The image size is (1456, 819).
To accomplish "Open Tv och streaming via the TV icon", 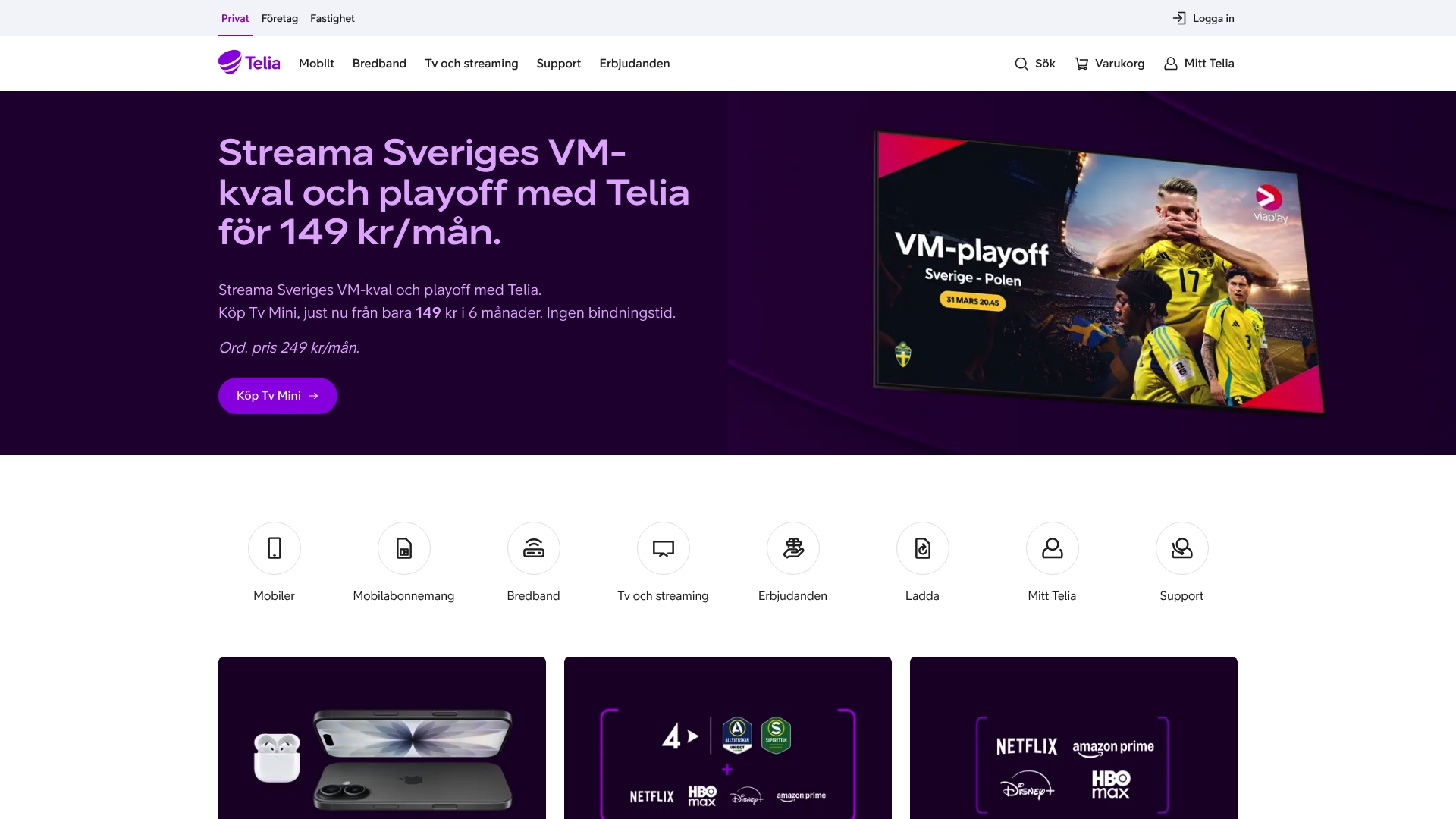I will 663,548.
